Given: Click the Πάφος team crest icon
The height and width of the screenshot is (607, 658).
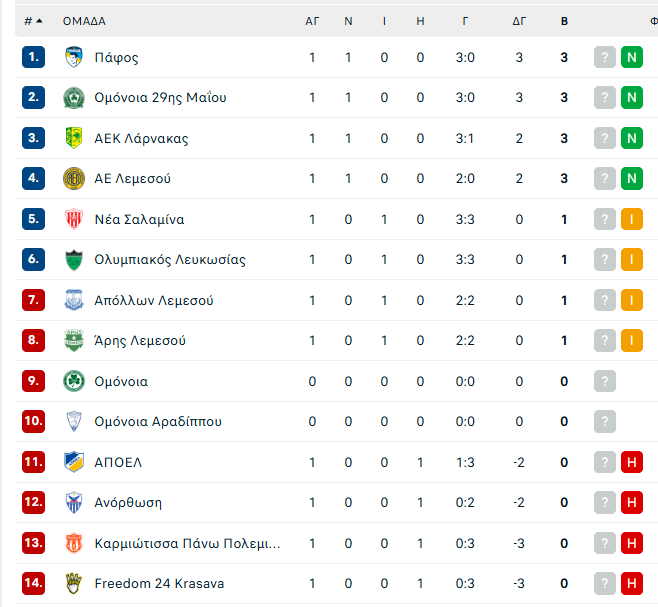Looking at the screenshot, I should point(74,57).
